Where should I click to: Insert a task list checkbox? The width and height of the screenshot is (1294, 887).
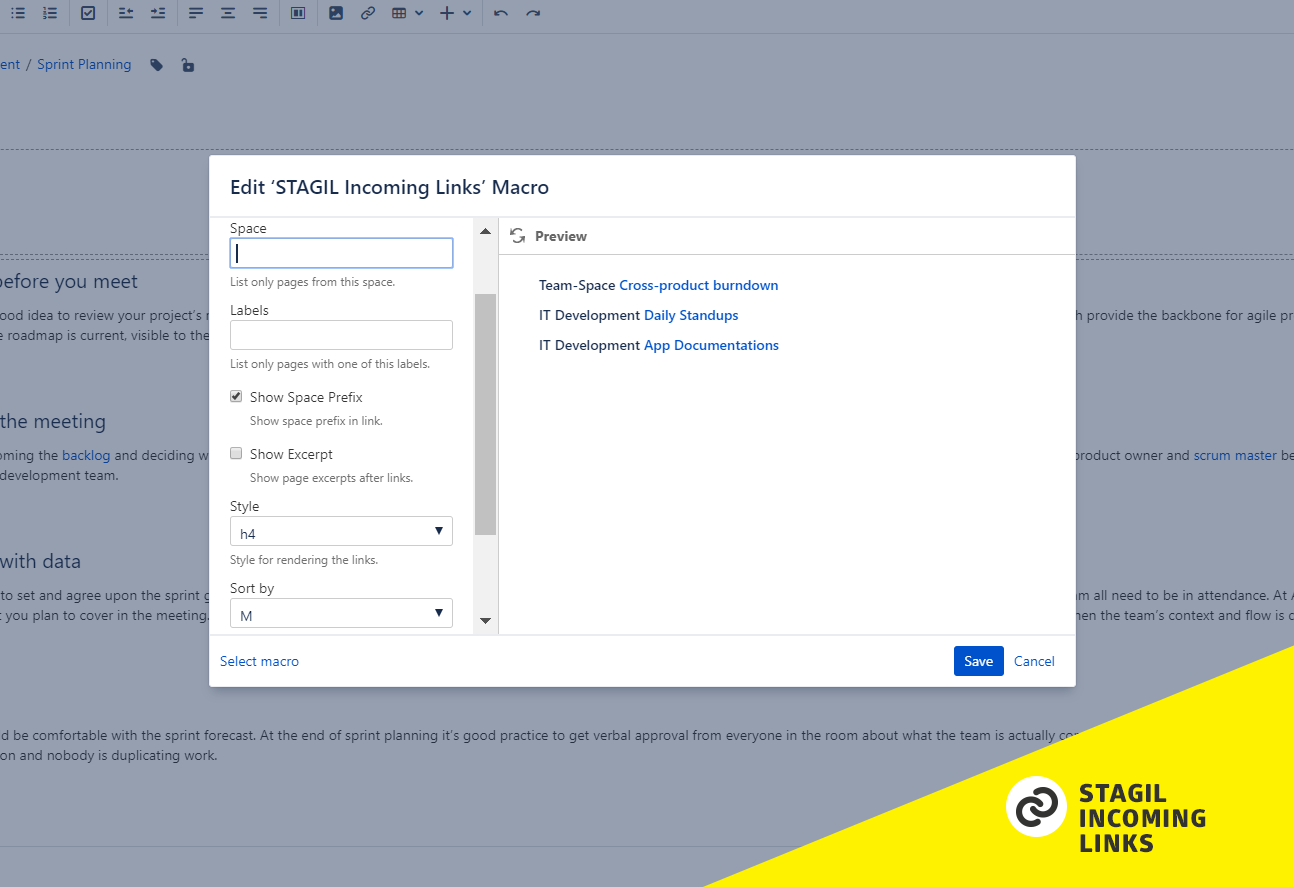(88, 13)
